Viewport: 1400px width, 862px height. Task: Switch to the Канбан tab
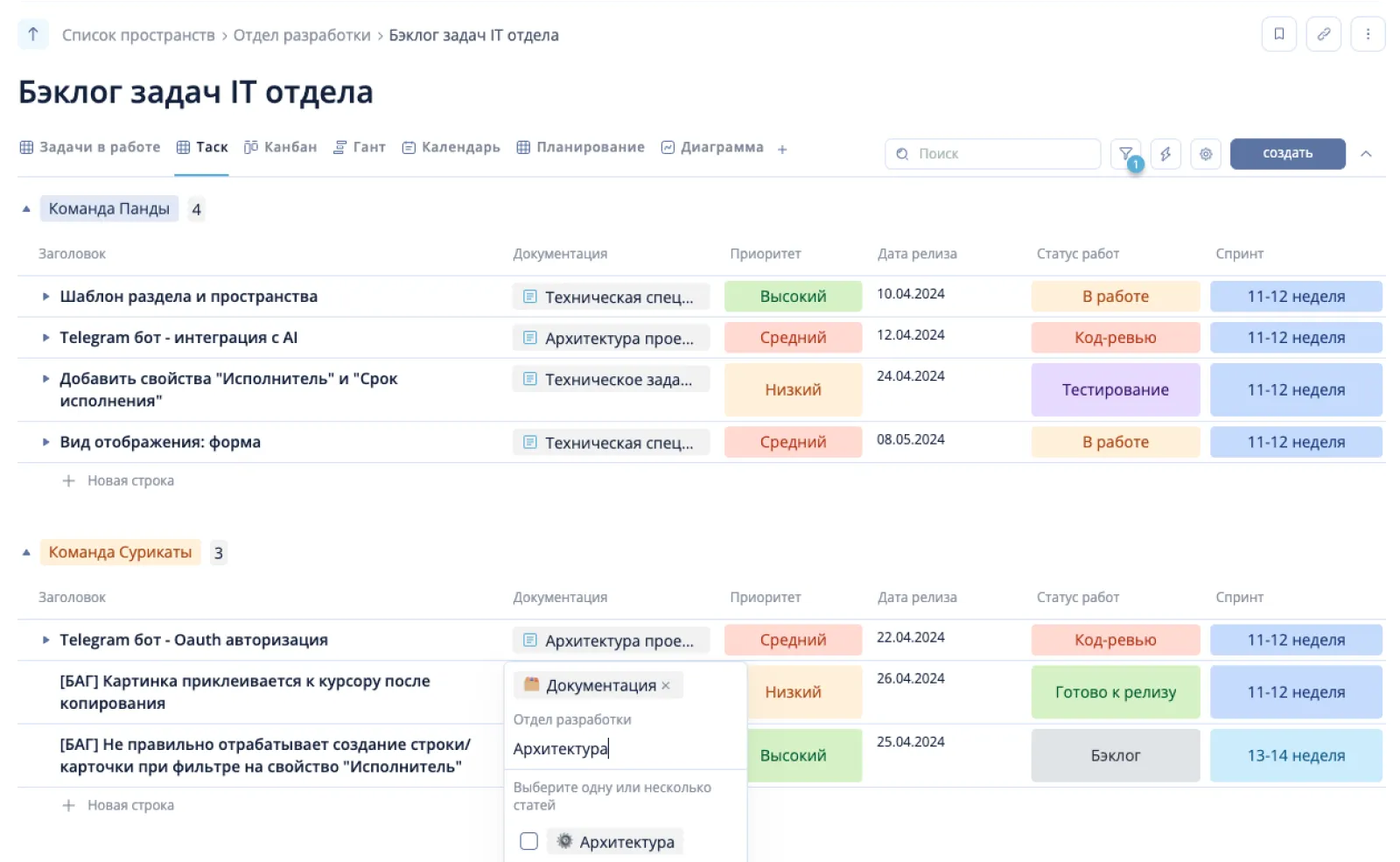(281, 147)
